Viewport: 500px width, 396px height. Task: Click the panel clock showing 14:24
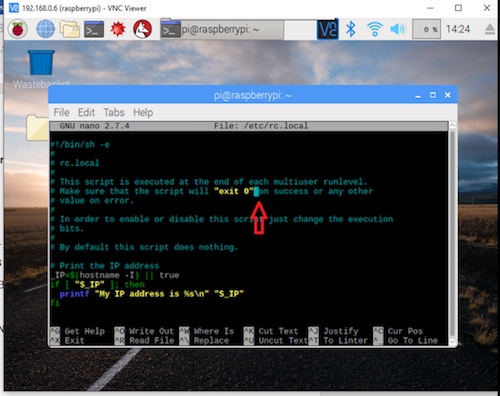[x=458, y=29]
